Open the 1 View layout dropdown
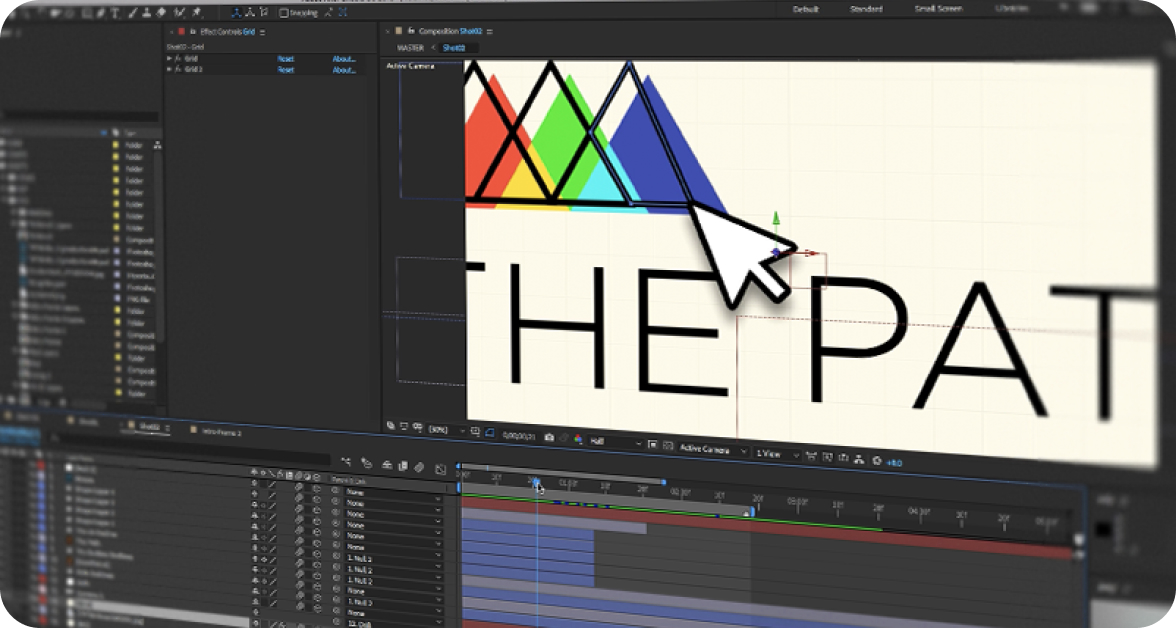 776,454
